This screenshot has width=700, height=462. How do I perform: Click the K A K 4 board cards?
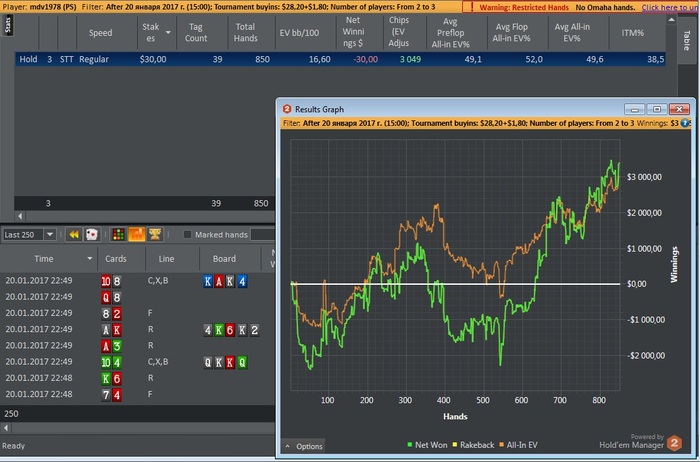225,281
